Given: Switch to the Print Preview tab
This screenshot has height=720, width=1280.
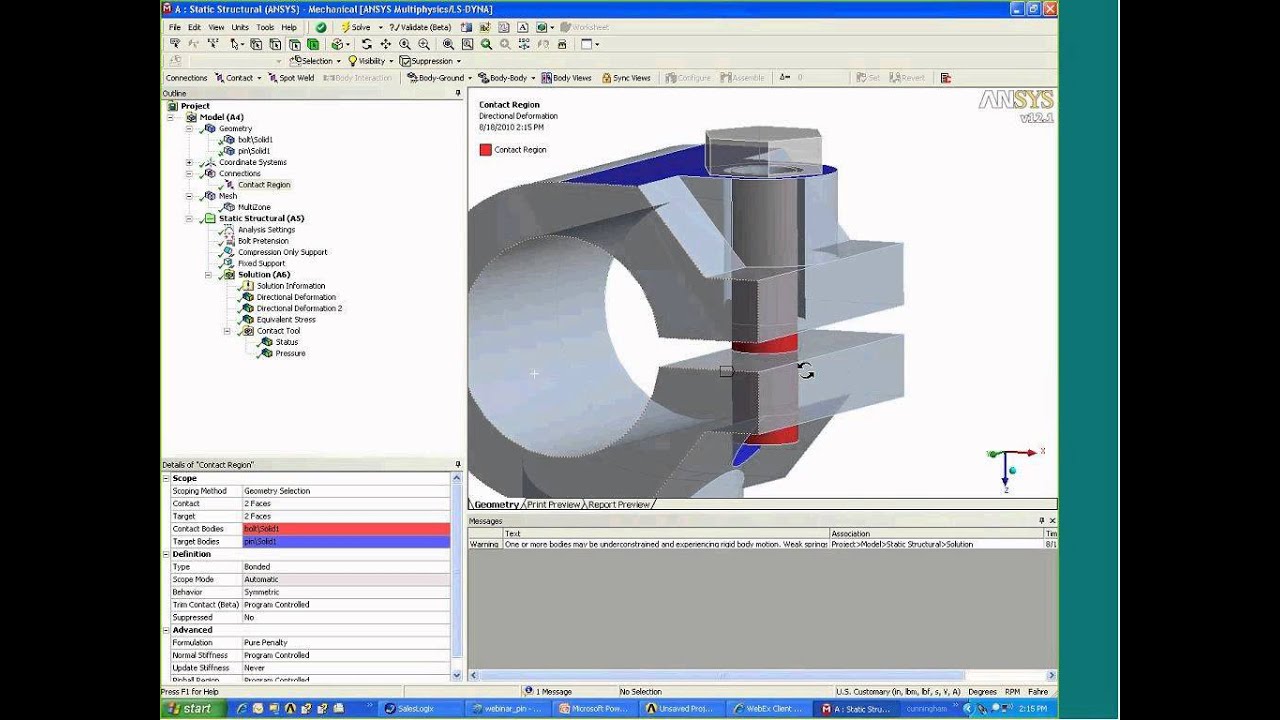Looking at the screenshot, I should pos(553,505).
